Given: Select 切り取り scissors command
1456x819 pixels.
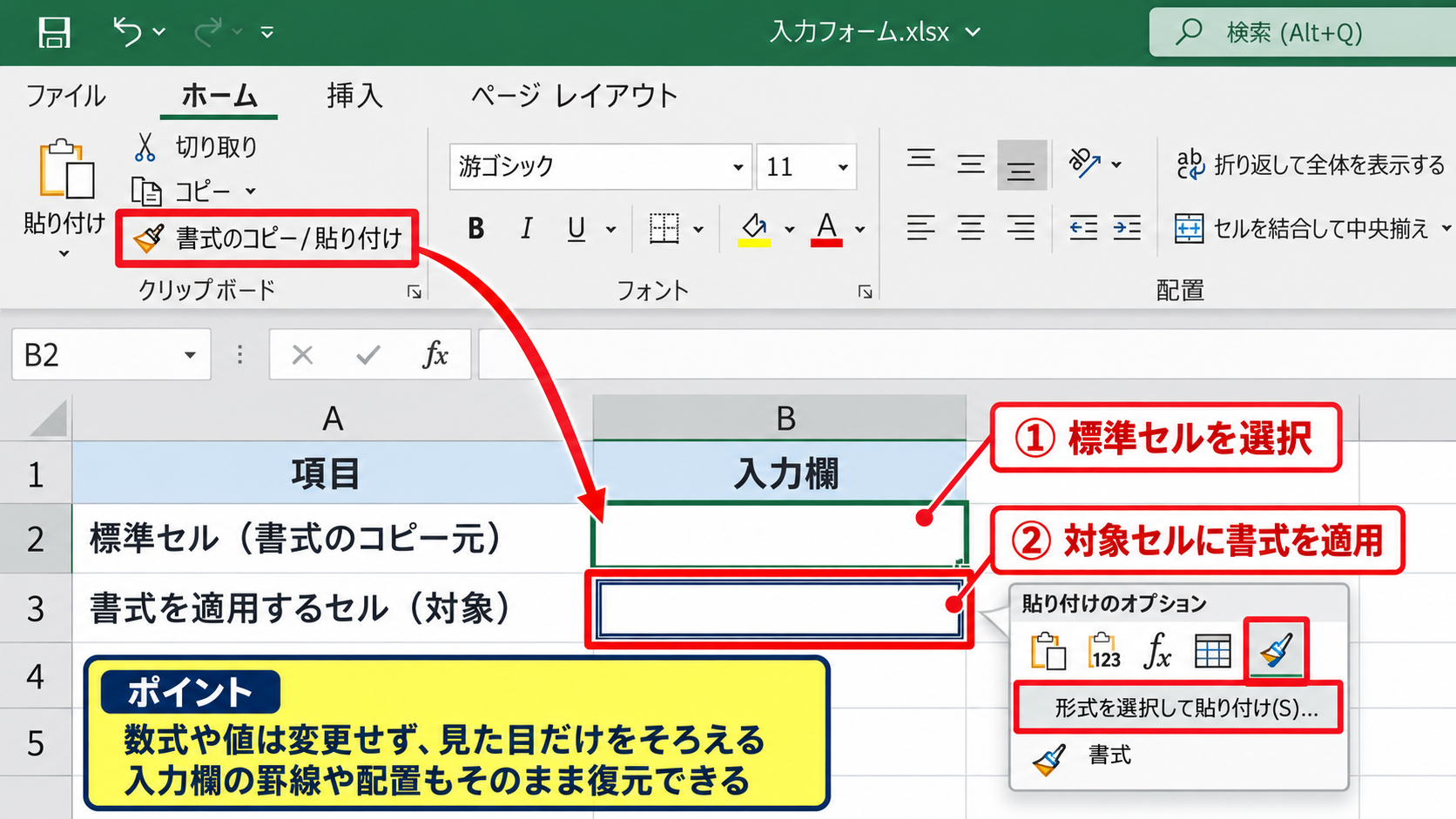Looking at the screenshot, I should 195,147.
